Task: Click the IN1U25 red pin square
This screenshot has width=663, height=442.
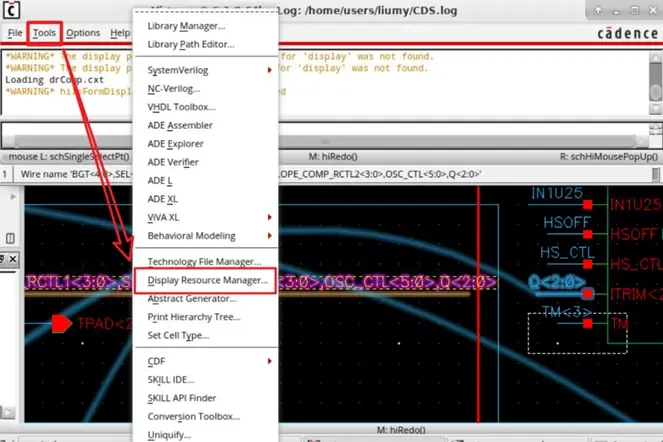Action: (x=587, y=205)
